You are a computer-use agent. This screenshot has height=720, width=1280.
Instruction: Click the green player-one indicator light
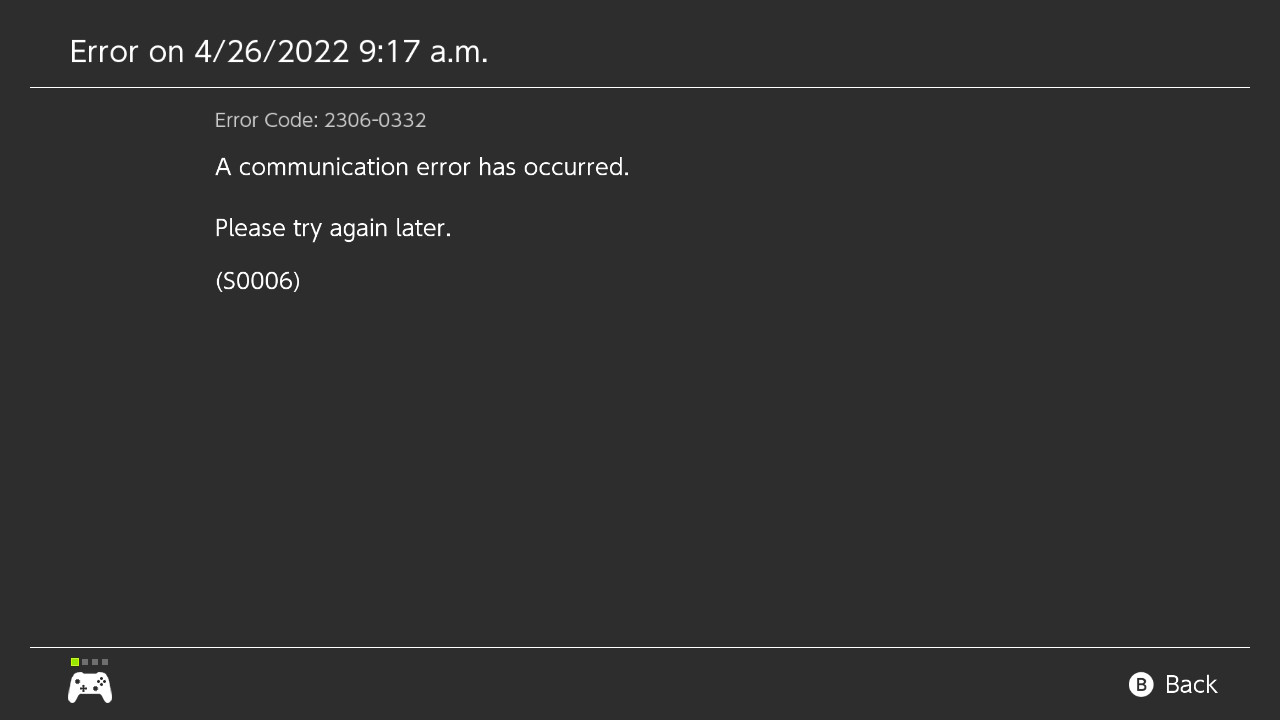click(x=75, y=662)
